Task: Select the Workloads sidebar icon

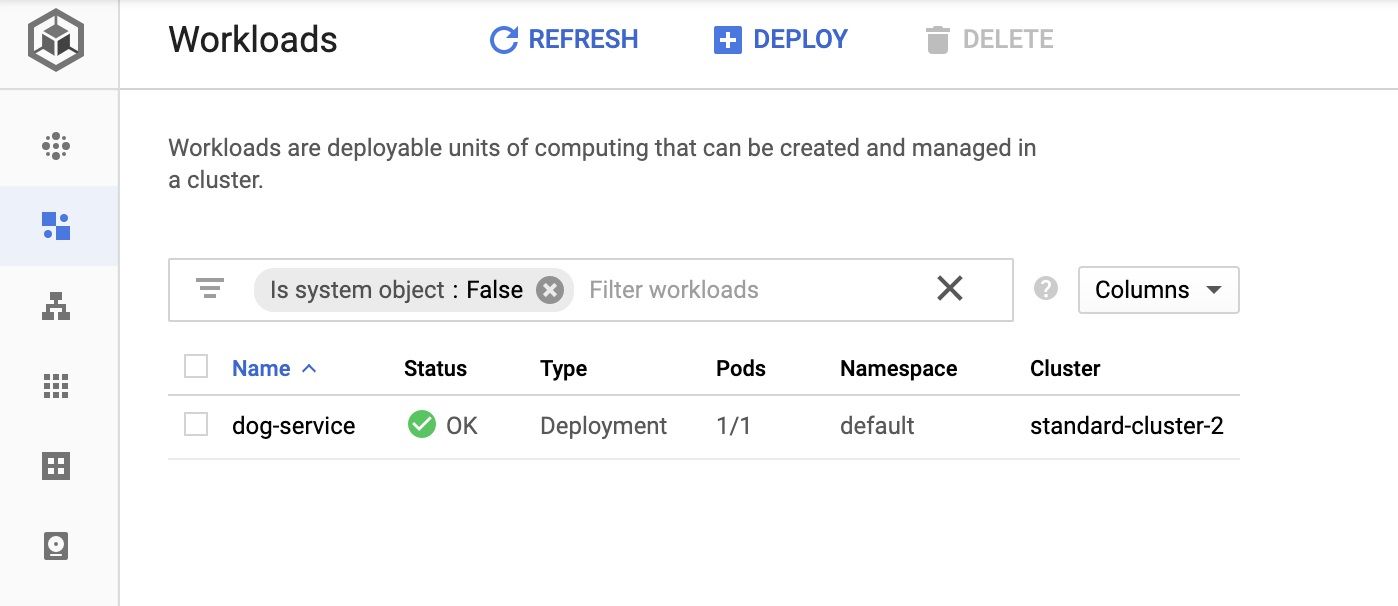Action: [x=57, y=227]
